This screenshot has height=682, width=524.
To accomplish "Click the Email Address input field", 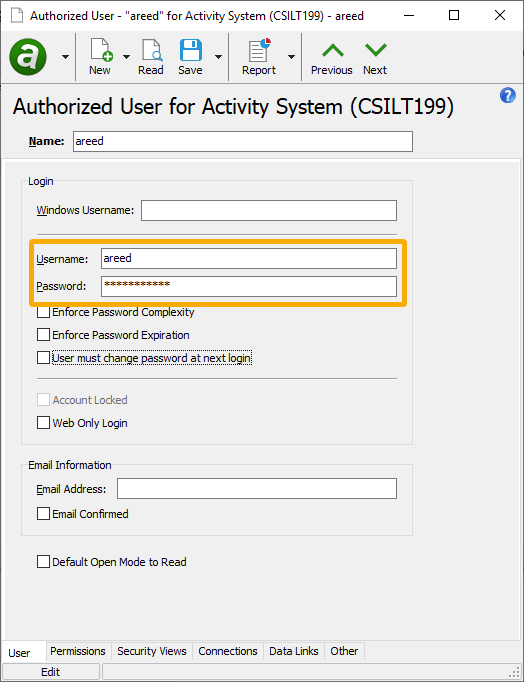I will click(x=257, y=488).
